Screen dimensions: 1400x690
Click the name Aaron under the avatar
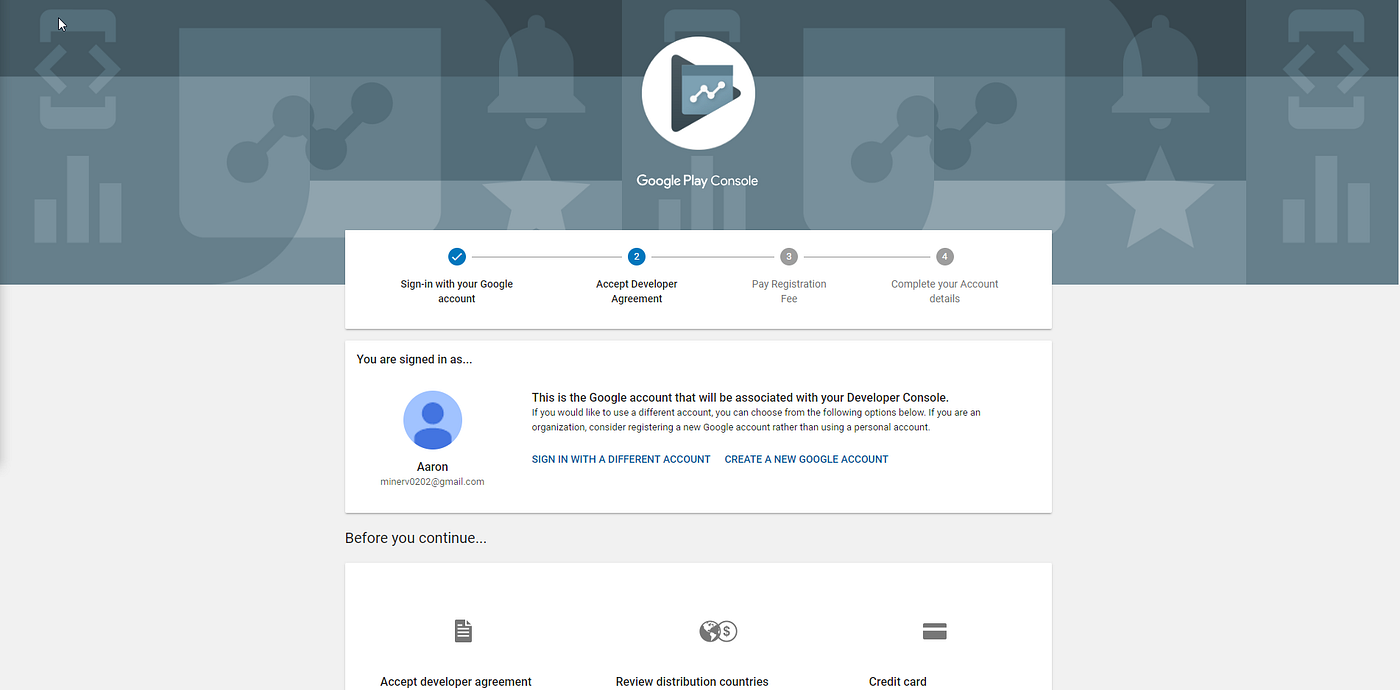(x=432, y=467)
